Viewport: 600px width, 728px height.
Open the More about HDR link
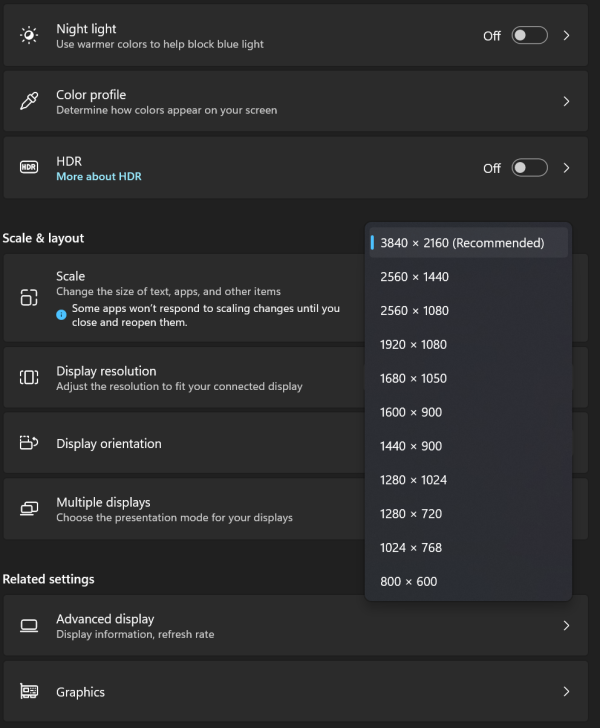[99, 176]
